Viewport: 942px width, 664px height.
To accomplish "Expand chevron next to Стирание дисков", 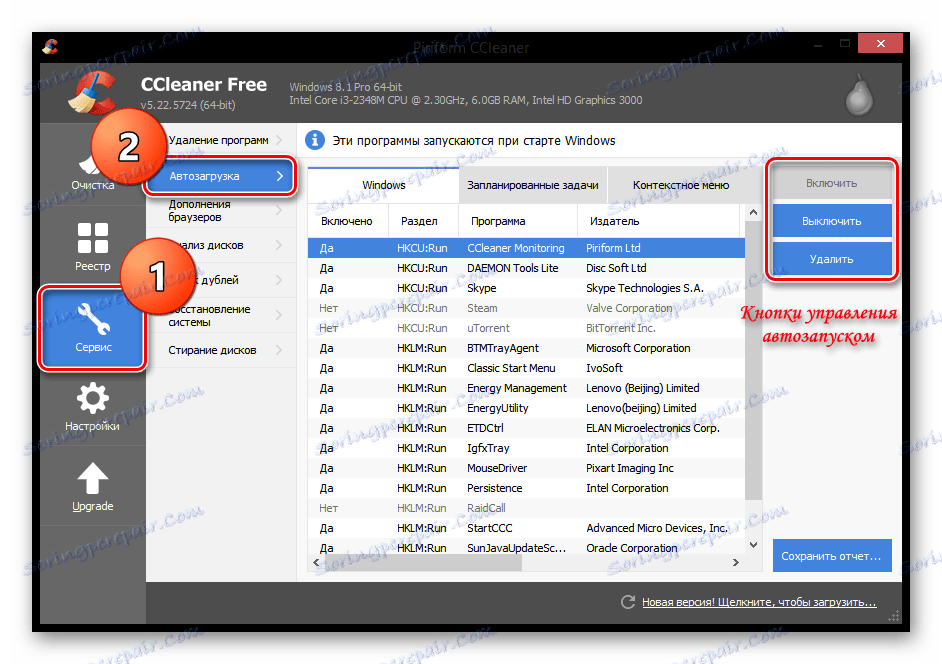I will (279, 350).
